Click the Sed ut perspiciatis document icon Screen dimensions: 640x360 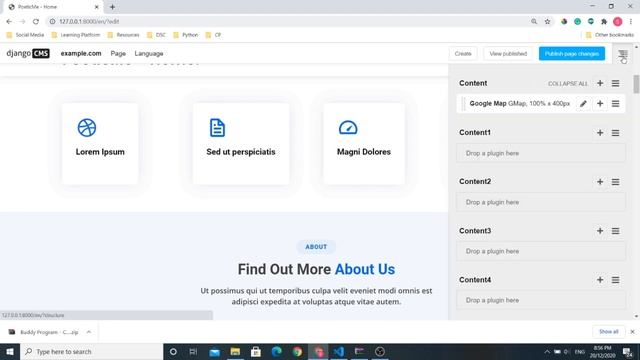coord(217,128)
